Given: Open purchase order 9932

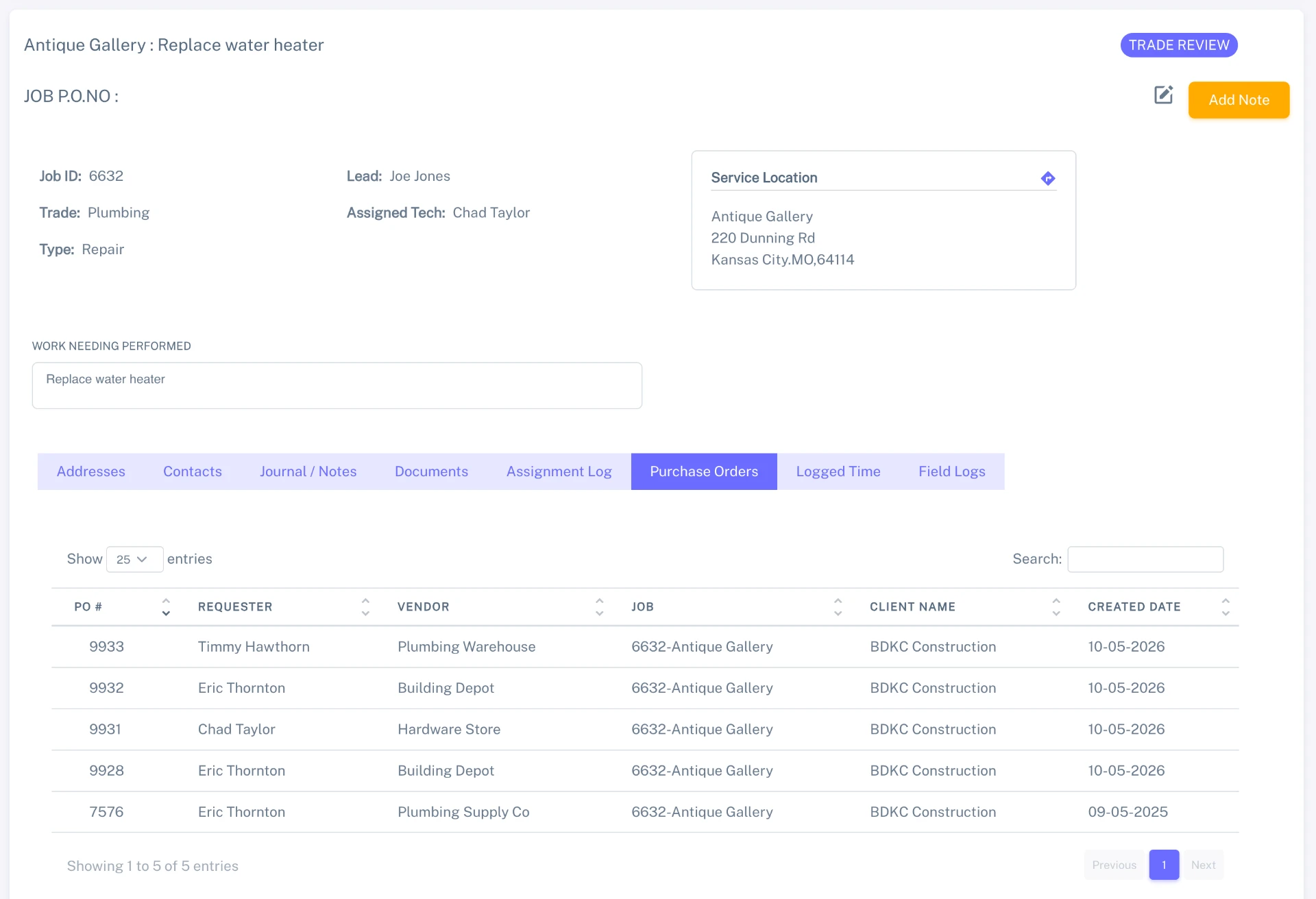Looking at the screenshot, I should 106,688.
